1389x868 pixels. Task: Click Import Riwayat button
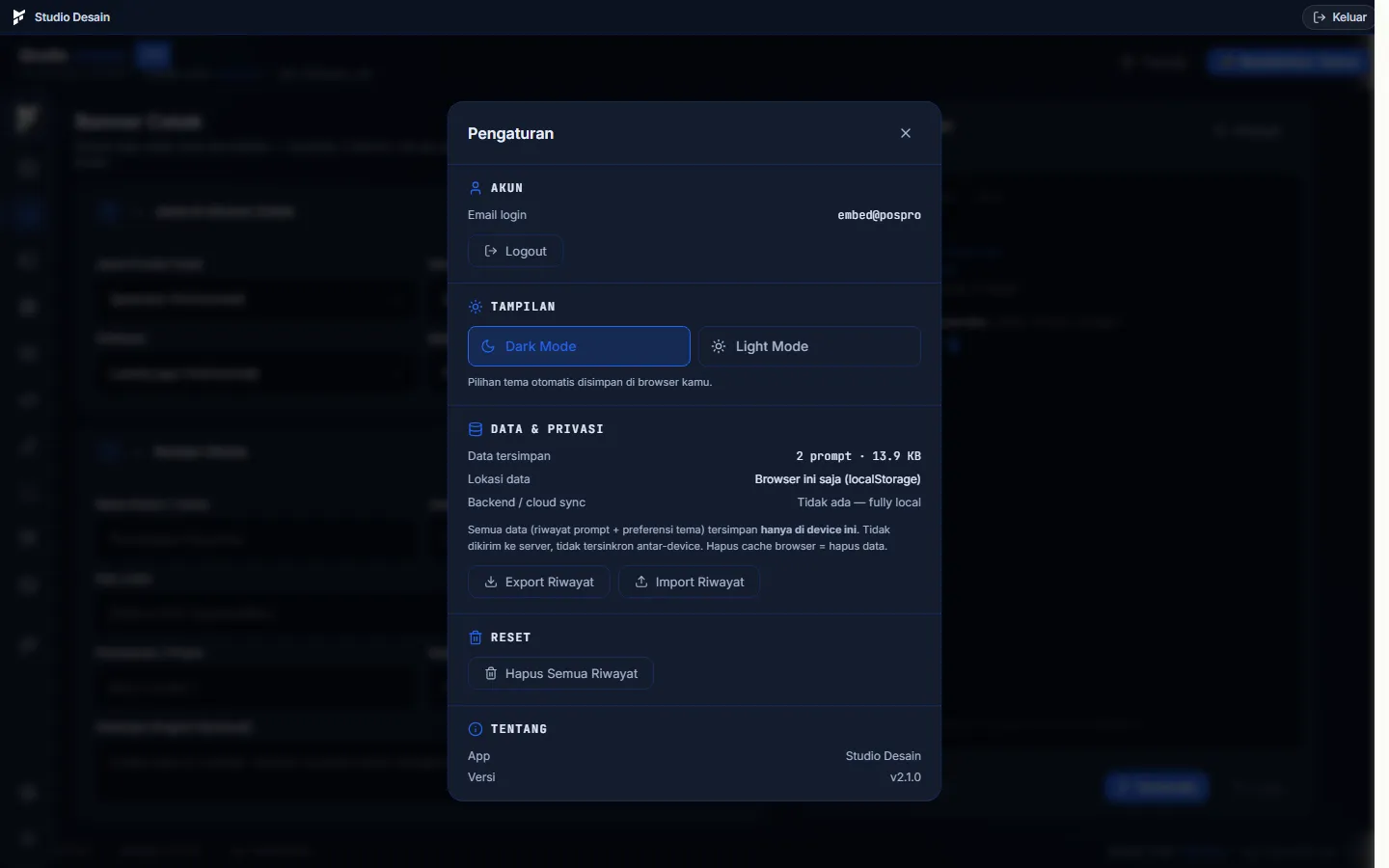tap(689, 582)
